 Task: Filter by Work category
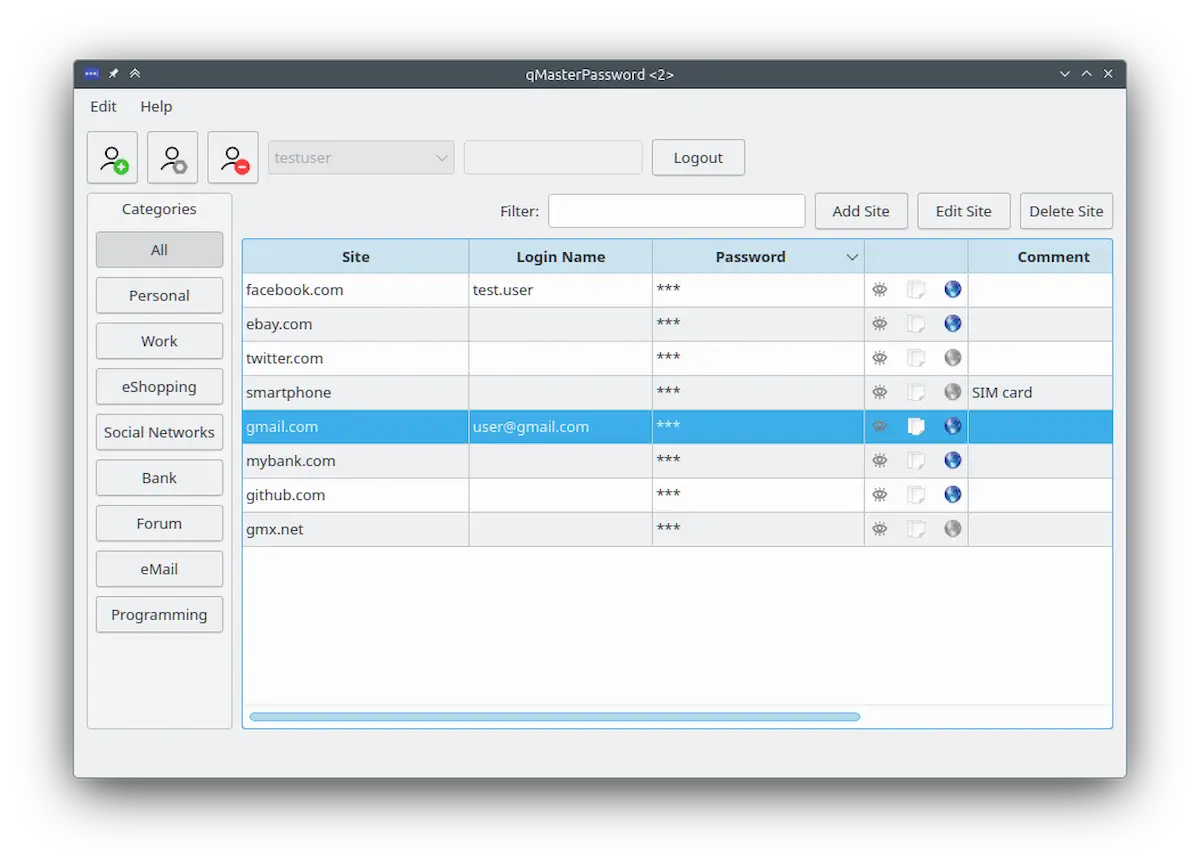[x=159, y=341]
